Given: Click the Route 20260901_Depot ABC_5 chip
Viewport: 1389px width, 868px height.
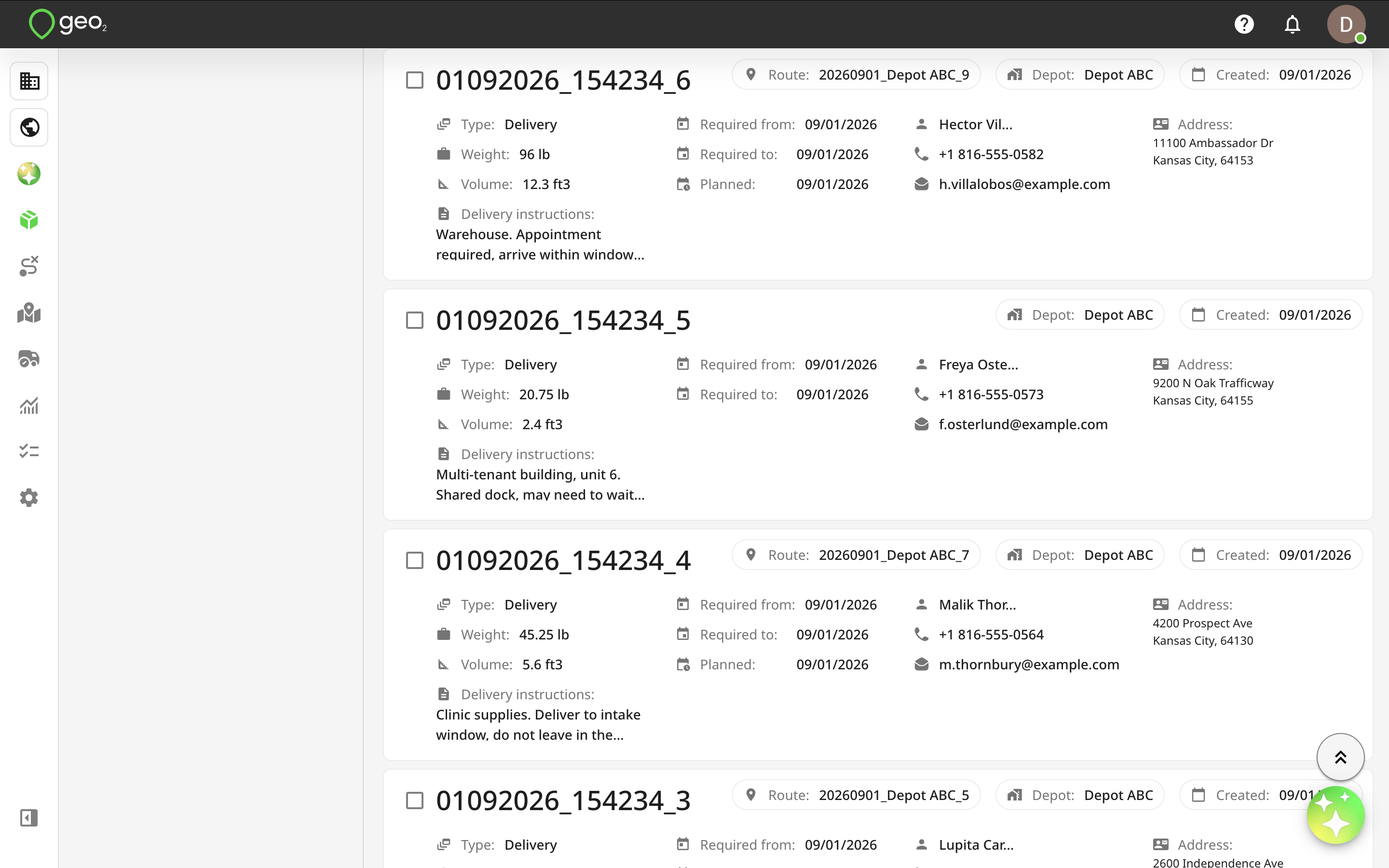Looking at the screenshot, I should (x=856, y=795).
